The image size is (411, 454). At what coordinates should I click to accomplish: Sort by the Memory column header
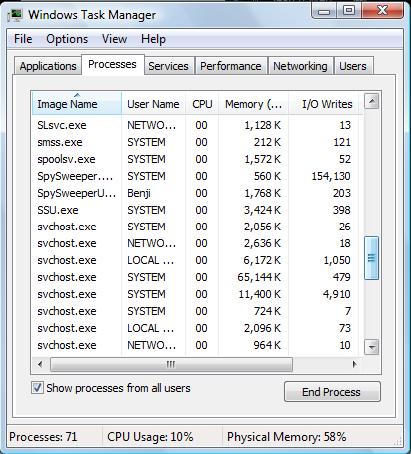click(254, 104)
